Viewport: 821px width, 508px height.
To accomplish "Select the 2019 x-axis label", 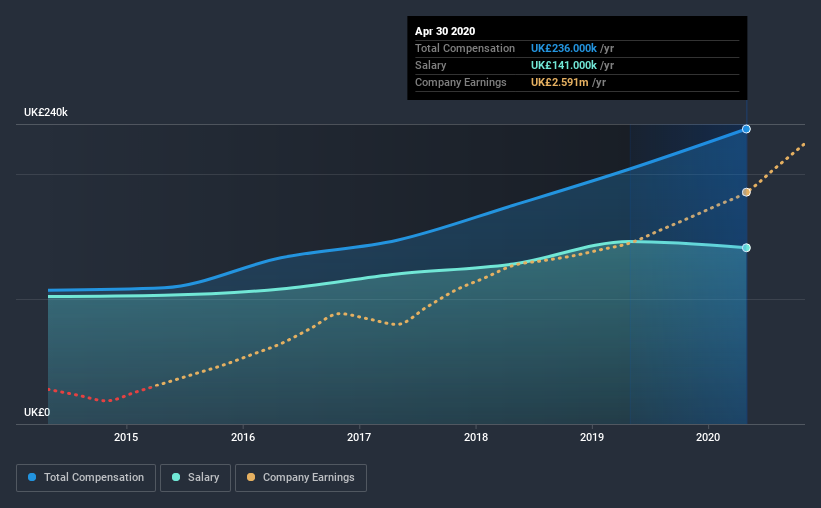I will [592, 437].
